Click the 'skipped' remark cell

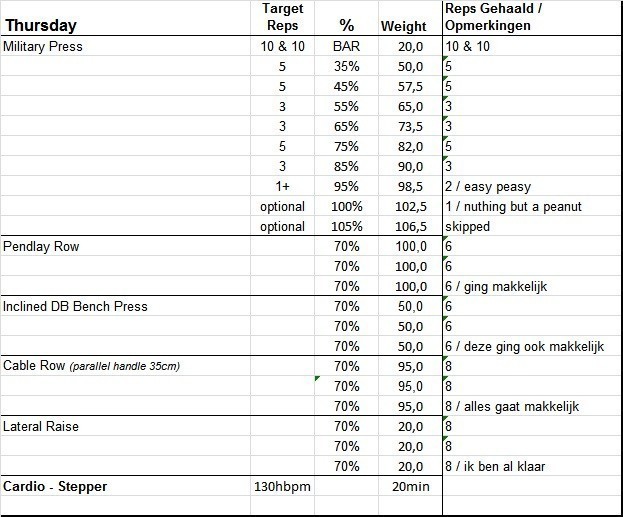coord(468,226)
